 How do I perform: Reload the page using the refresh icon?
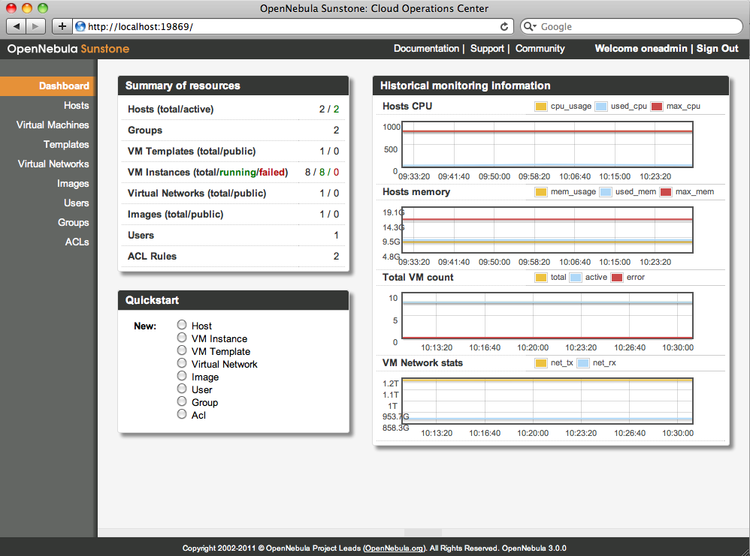click(x=504, y=27)
